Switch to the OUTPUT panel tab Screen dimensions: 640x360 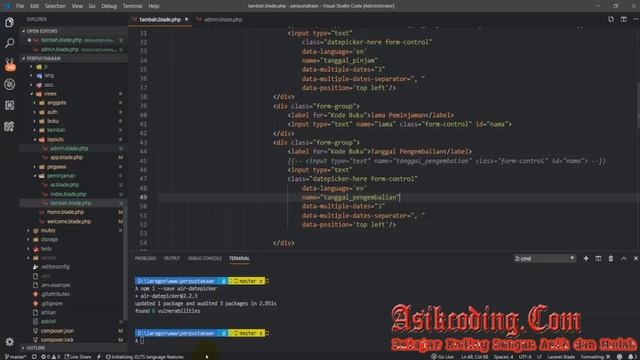coord(171,258)
